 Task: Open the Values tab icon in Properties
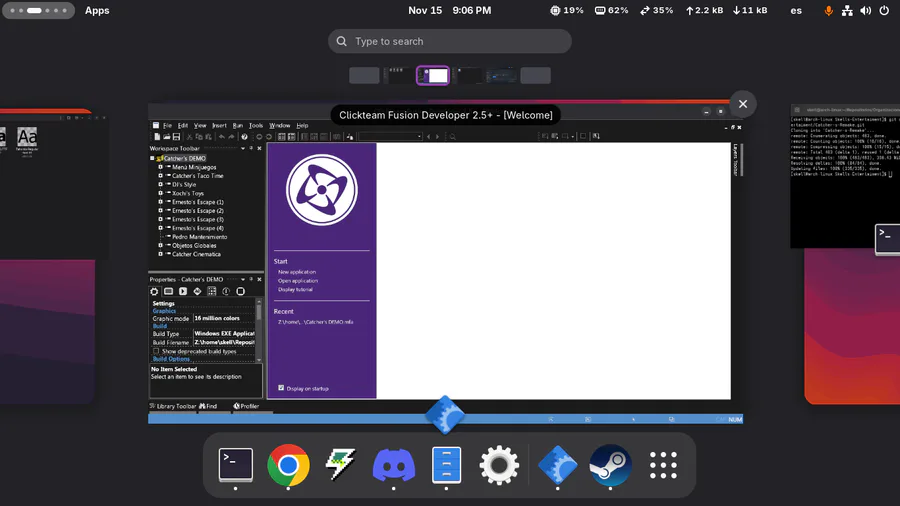tap(197, 291)
